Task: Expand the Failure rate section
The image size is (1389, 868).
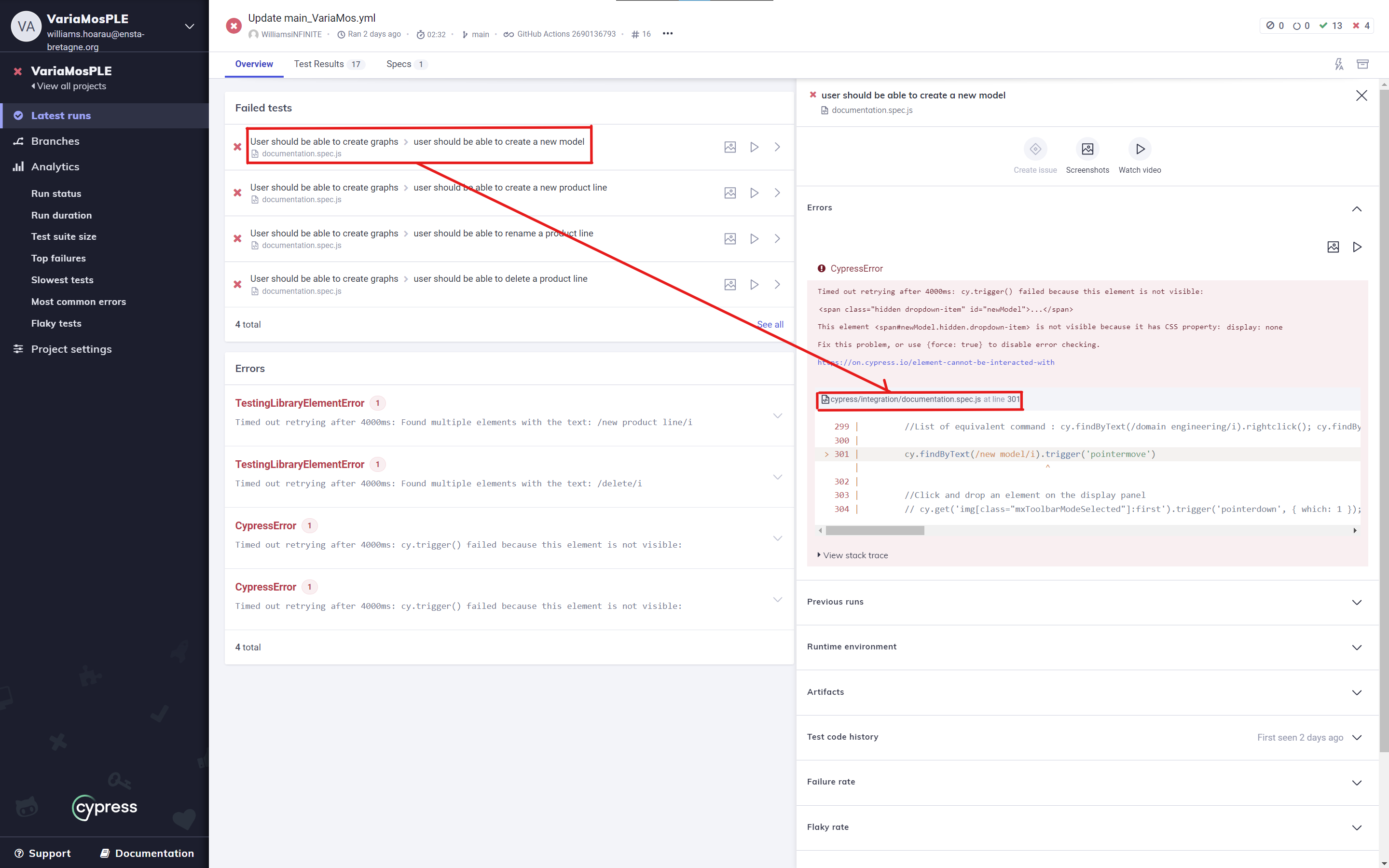Action: [1356, 783]
